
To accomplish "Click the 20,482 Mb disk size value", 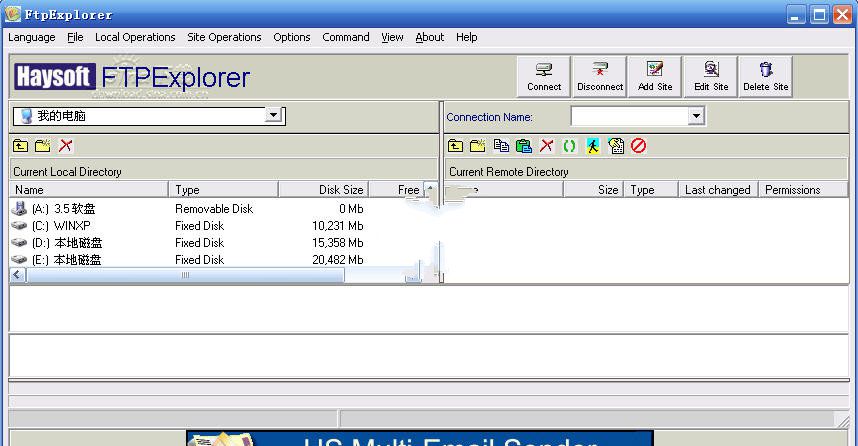I will click(338, 259).
